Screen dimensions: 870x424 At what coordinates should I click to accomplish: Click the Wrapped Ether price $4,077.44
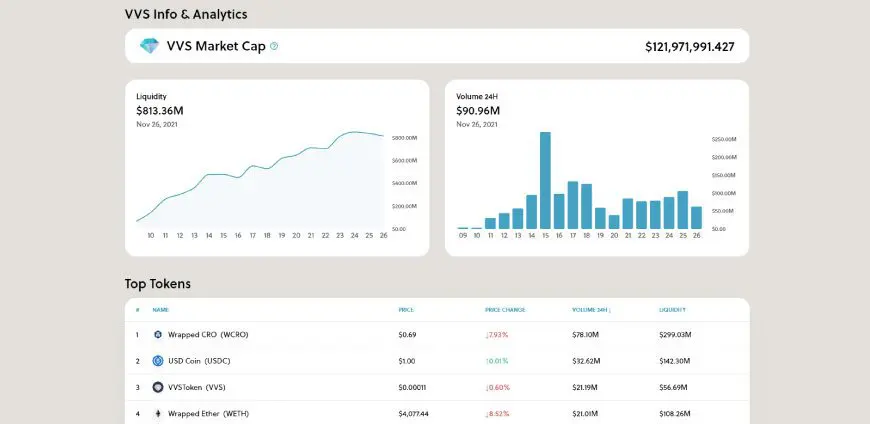(413, 413)
